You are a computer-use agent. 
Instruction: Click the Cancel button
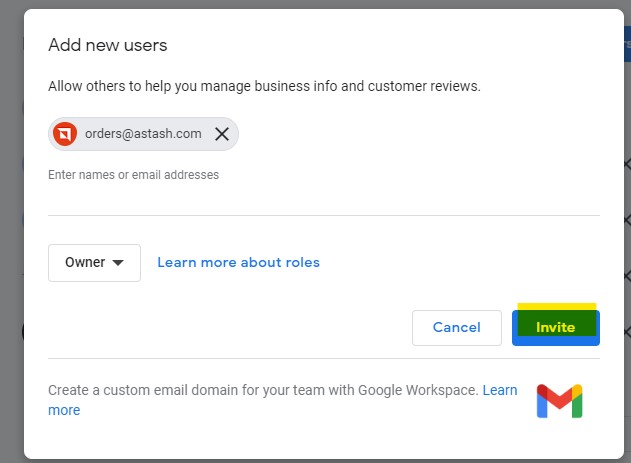457,327
